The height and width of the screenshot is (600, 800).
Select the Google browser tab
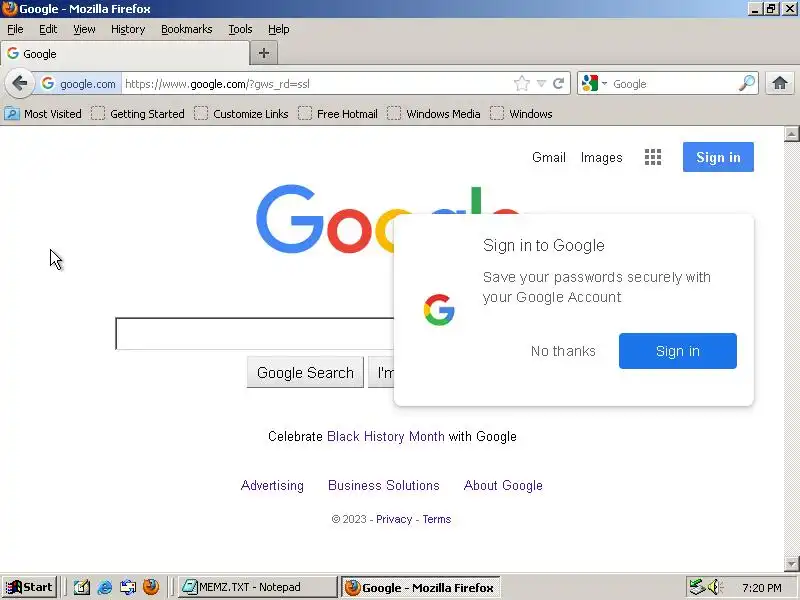125,54
